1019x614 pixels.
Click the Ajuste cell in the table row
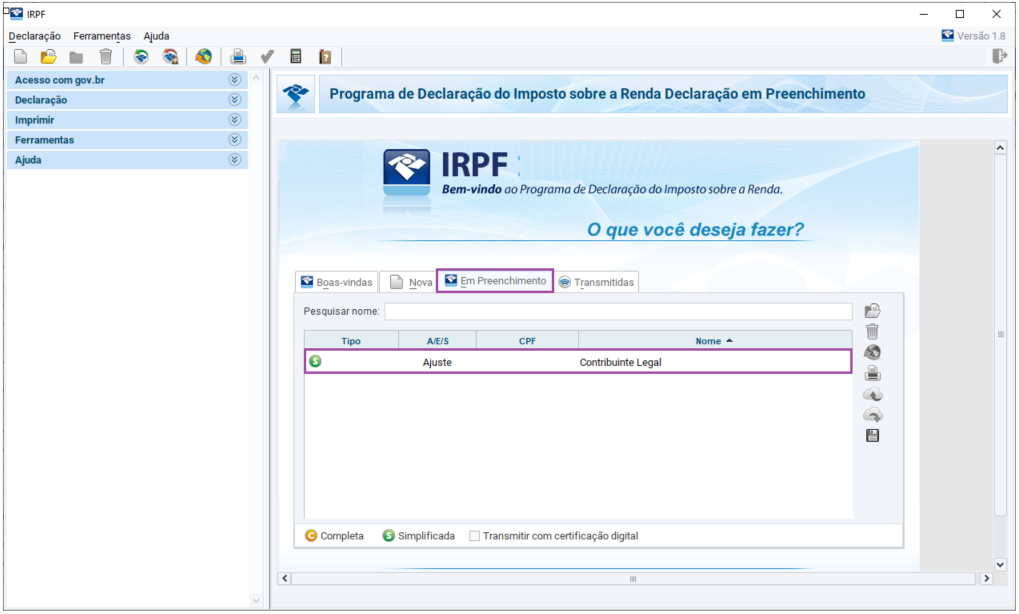coord(437,363)
